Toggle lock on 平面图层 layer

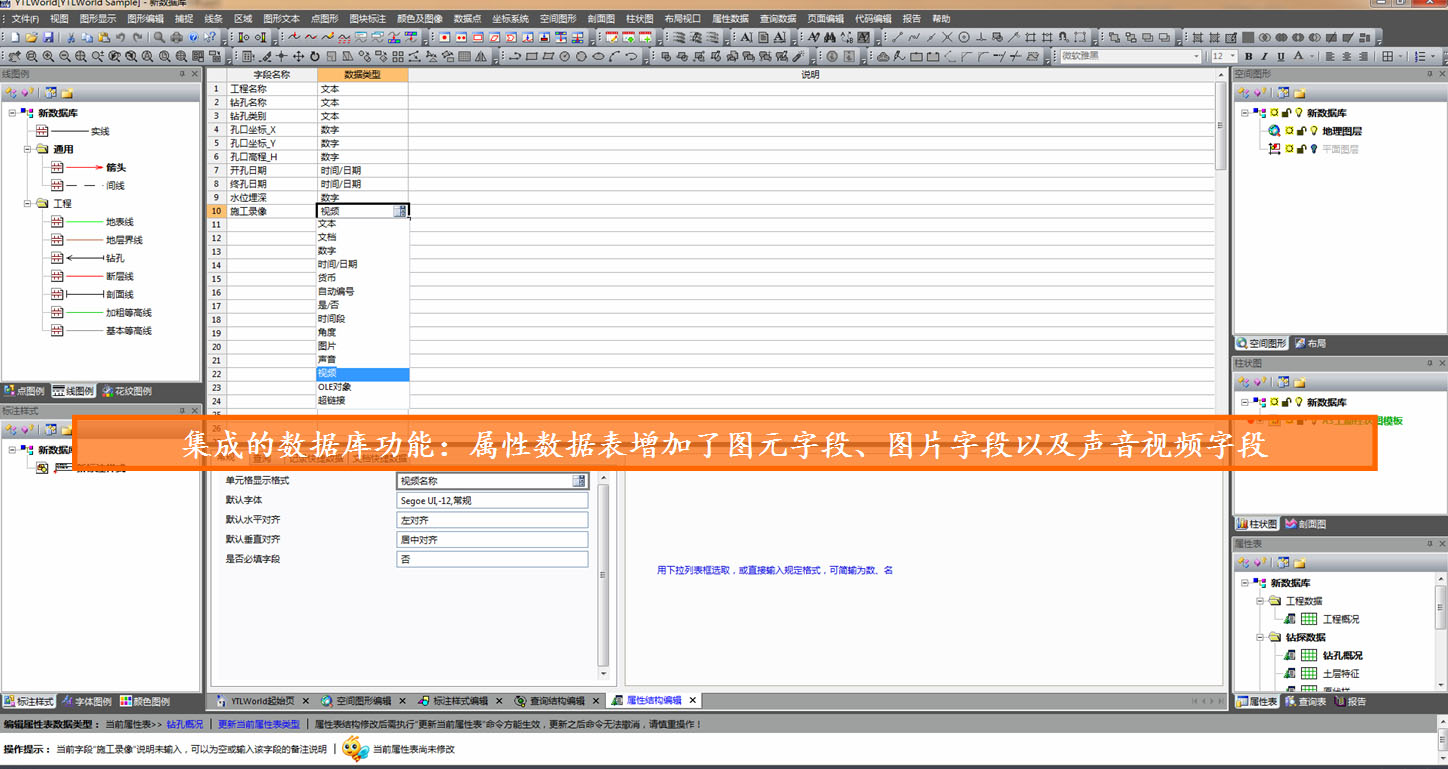pyautogui.click(x=1302, y=149)
